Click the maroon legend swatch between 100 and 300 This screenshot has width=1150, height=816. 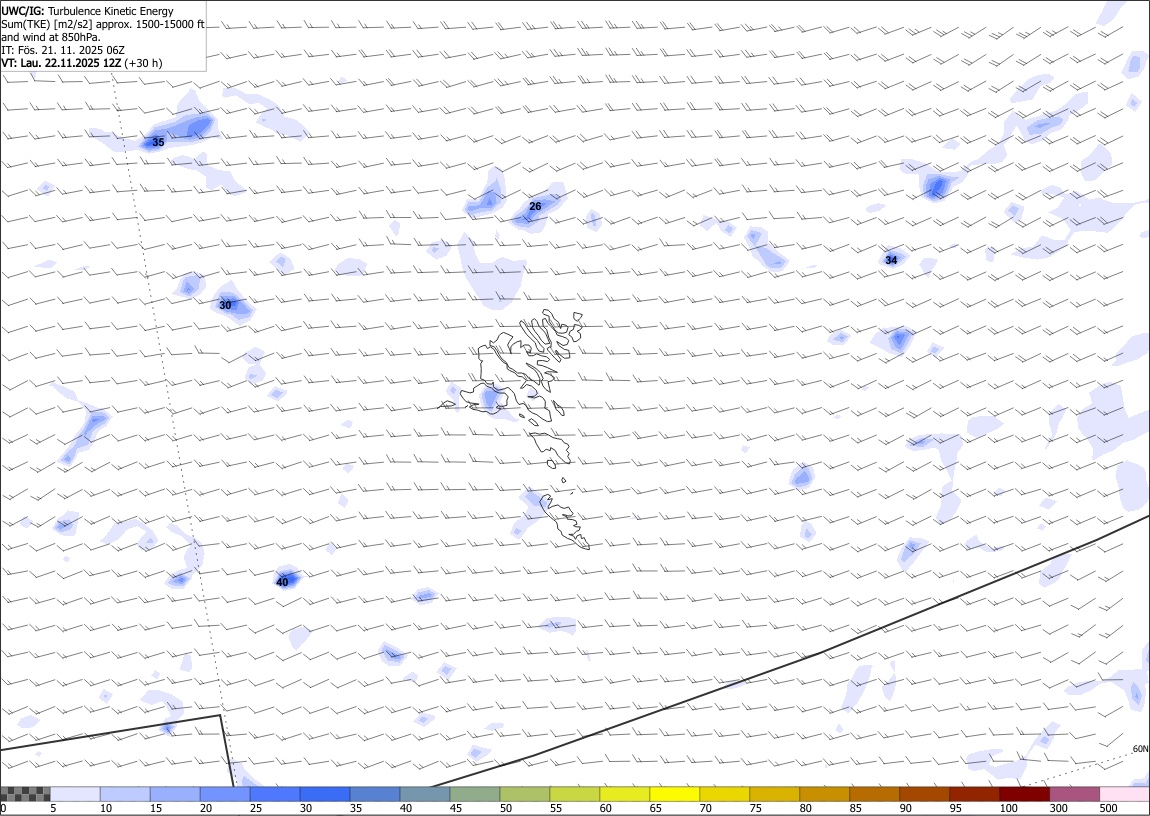pyautogui.click(x=1024, y=794)
